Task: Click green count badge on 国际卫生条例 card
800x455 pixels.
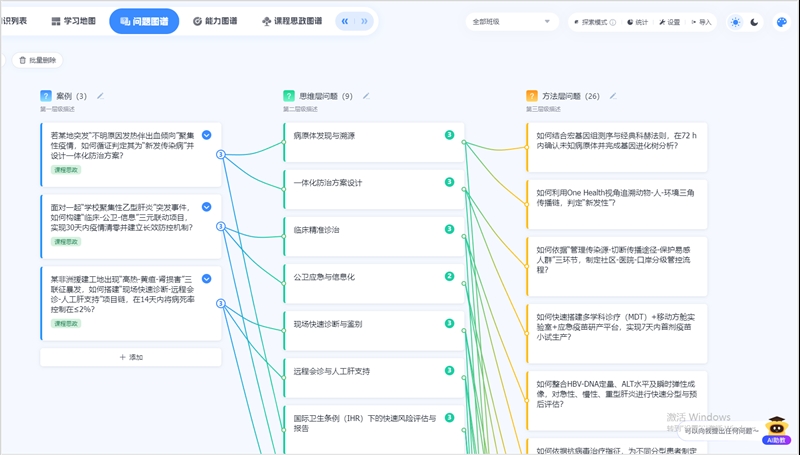Action: tap(449, 418)
